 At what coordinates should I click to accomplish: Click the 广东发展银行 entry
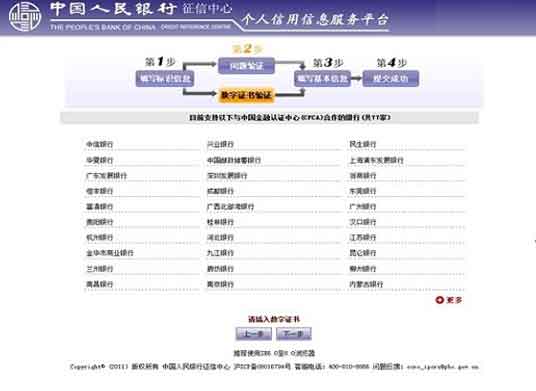click(x=106, y=176)
